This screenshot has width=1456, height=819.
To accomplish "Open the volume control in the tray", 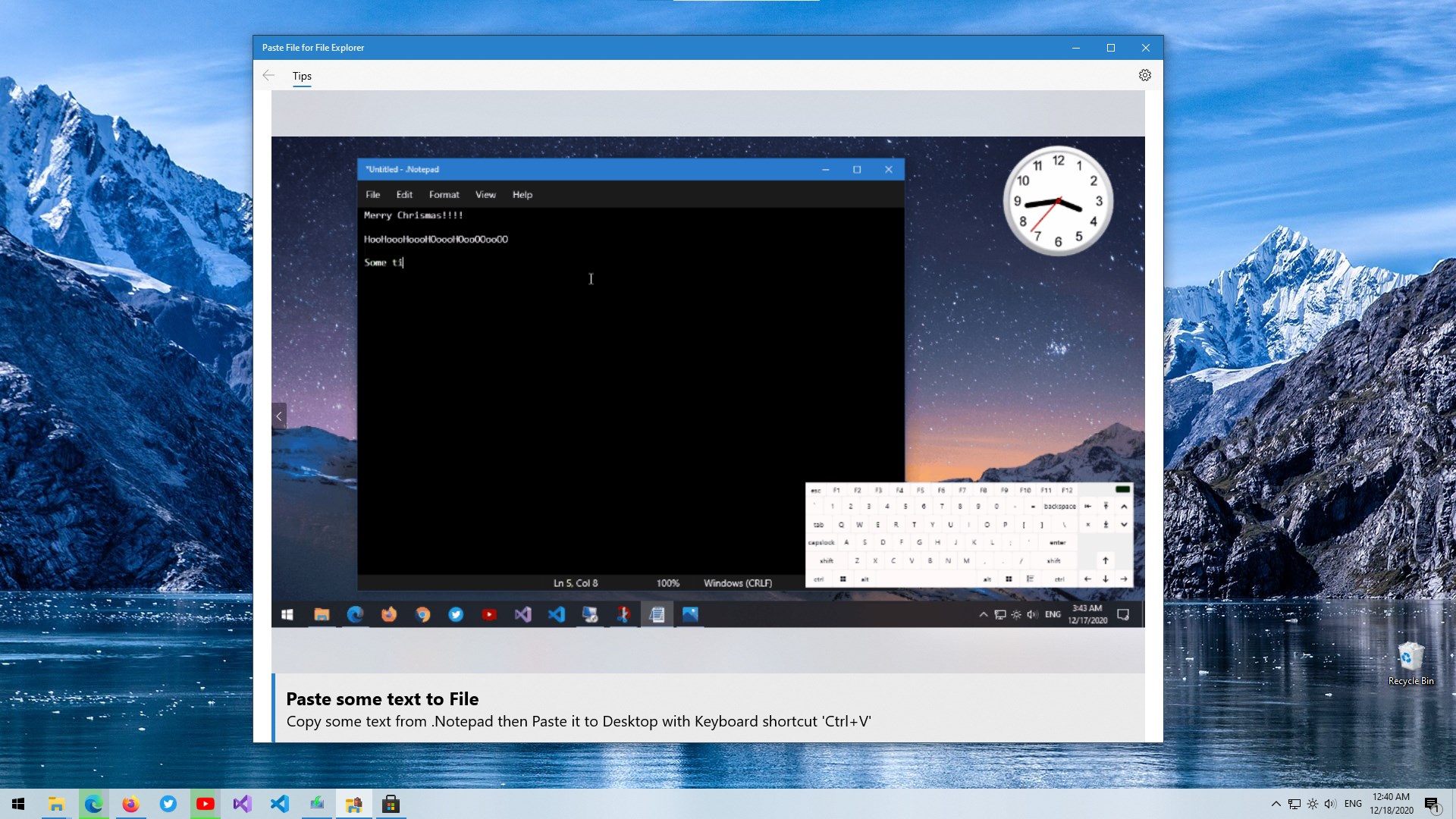I will click(1330, 804).
